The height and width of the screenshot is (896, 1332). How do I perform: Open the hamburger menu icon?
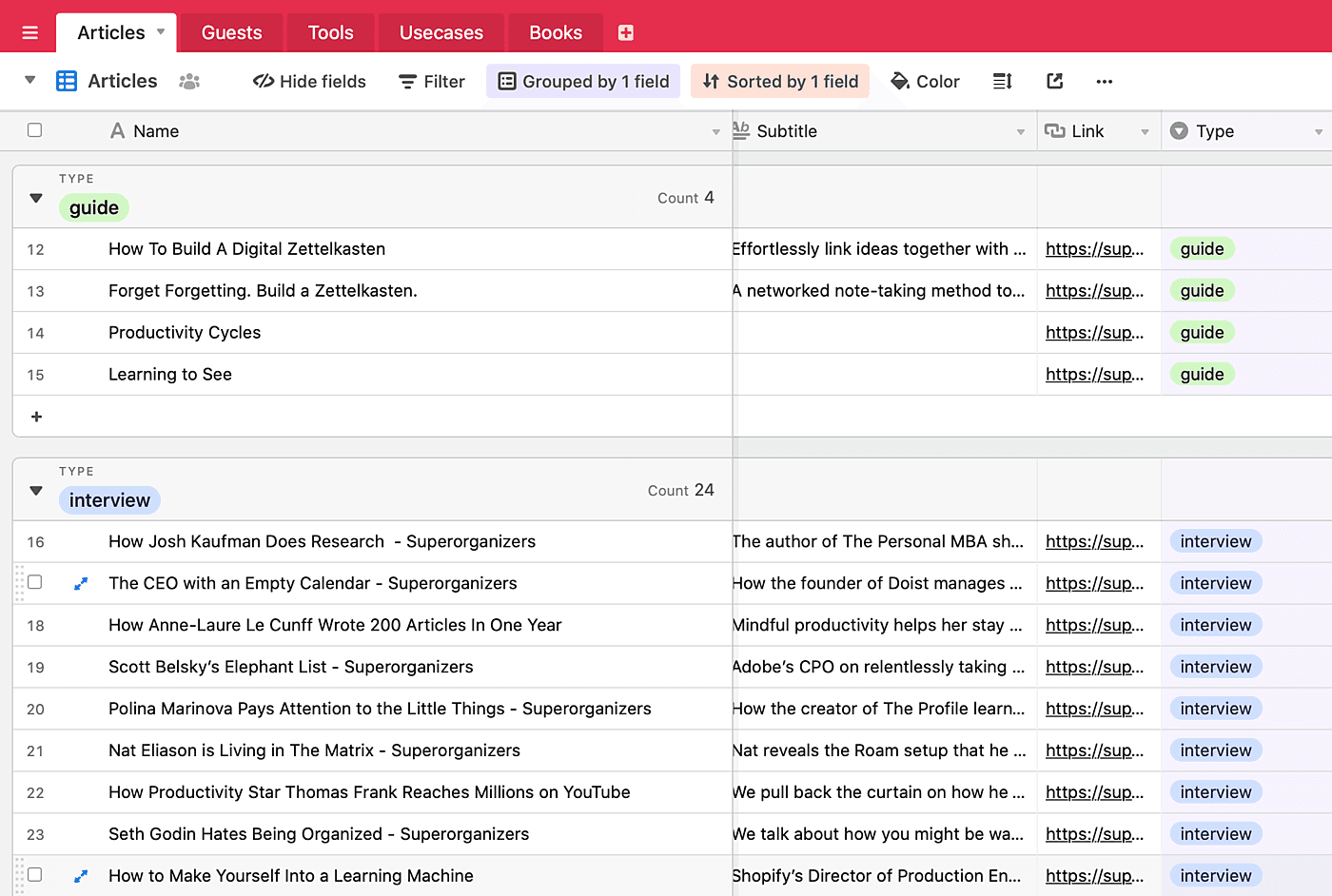point(29,33)
